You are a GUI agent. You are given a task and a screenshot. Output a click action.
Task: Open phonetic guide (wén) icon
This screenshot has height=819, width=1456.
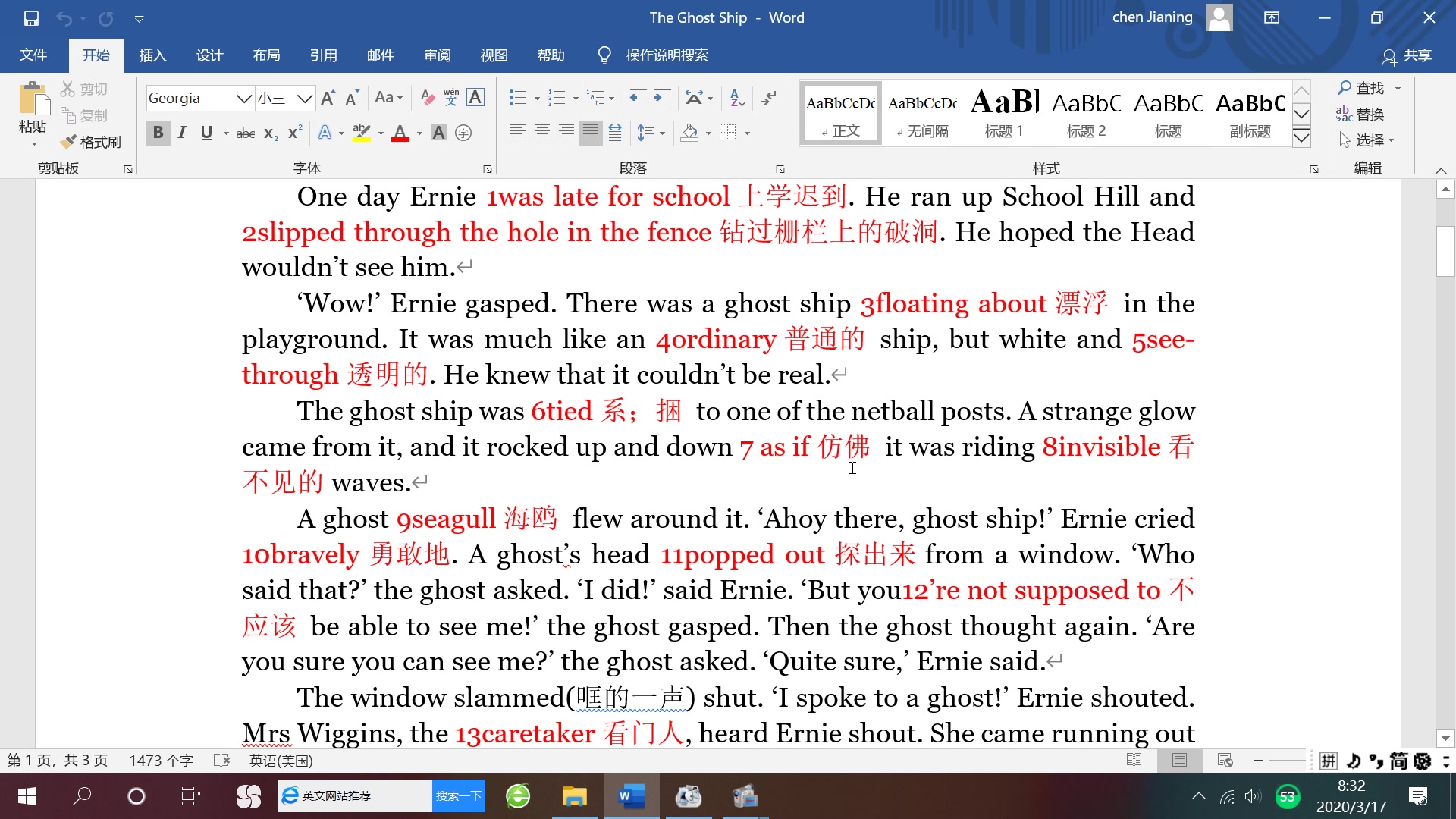[x=451, y=98]
